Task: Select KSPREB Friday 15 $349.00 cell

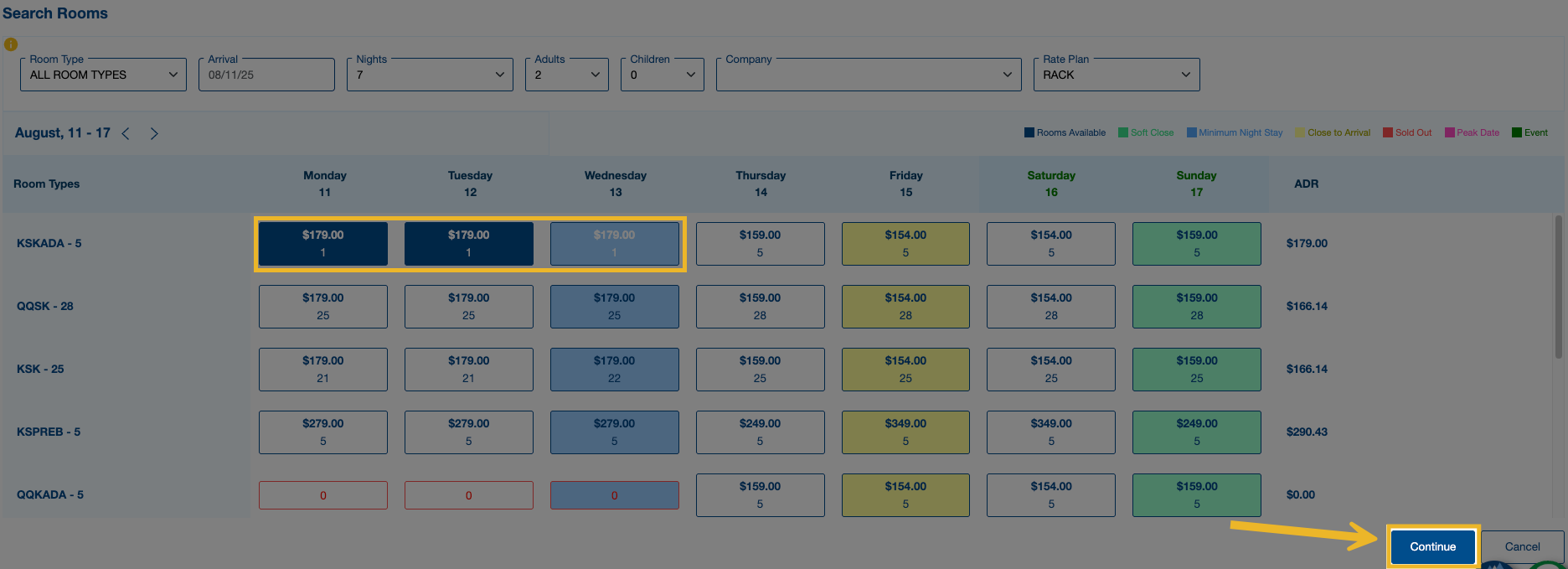Action: (905, 432)
